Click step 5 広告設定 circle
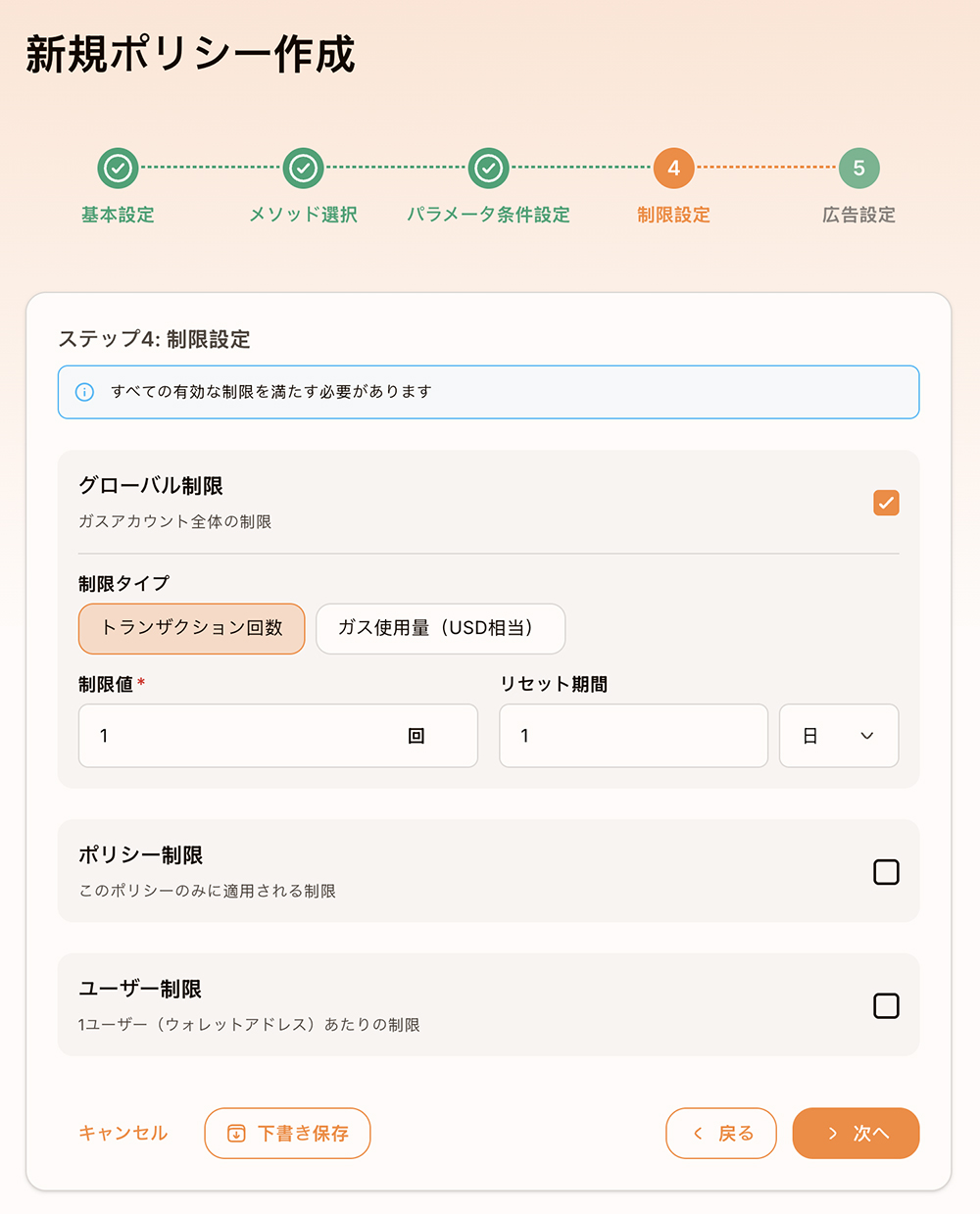Viewport: 980px width, 1214px height. [x=858, y=169]
